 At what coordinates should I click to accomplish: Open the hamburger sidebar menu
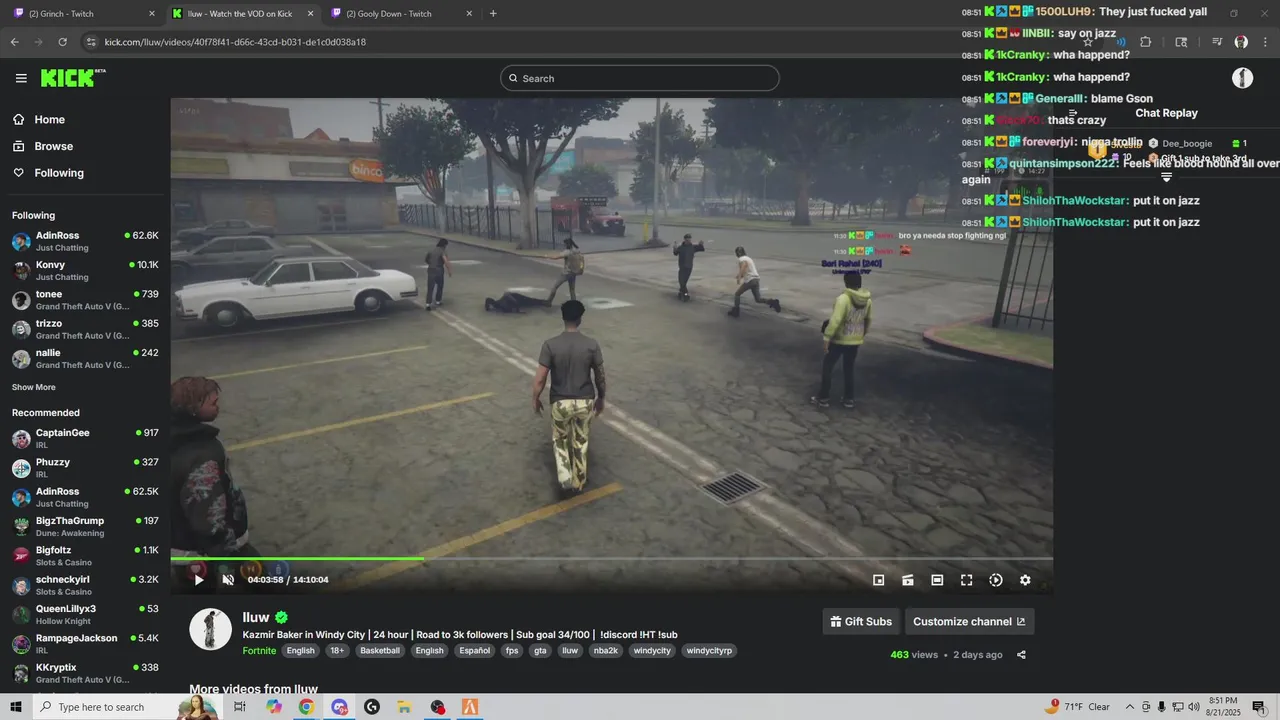(21, 78)
